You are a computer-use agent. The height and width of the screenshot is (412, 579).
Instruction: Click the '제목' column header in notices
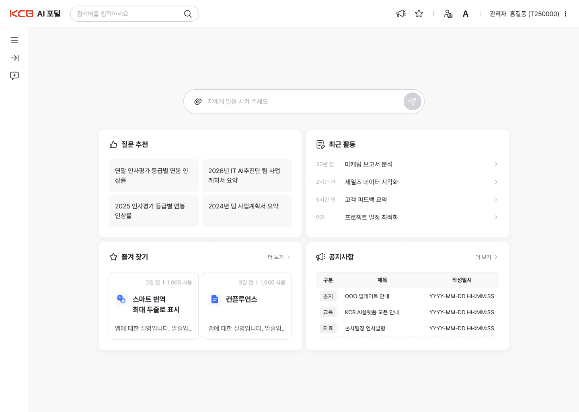pyautogui.click(x=382, y=280)
